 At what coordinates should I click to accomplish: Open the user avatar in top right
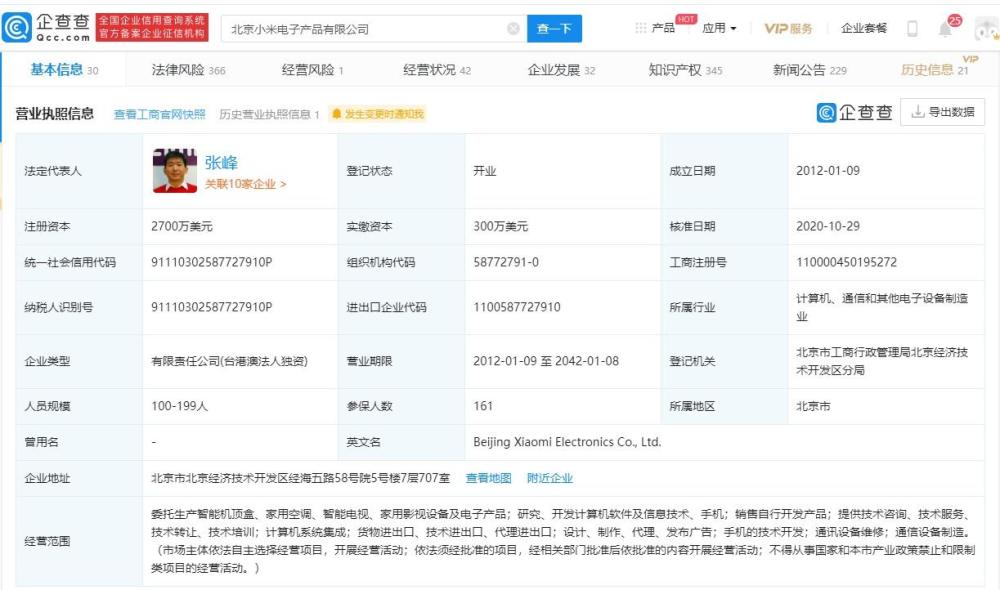(987, 29)
